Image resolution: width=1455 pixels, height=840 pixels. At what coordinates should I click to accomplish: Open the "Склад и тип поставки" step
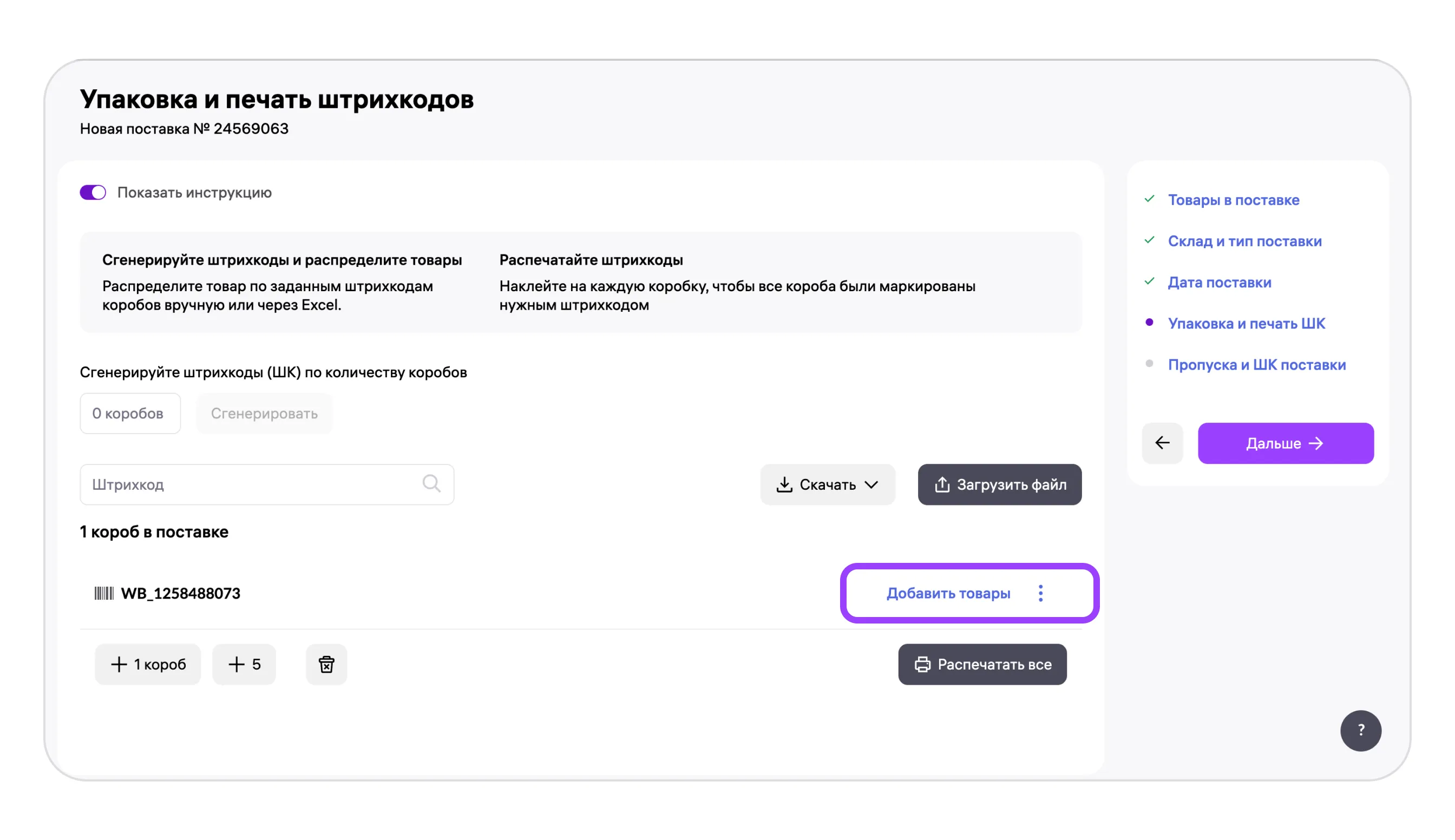(x=1244, y=241)
